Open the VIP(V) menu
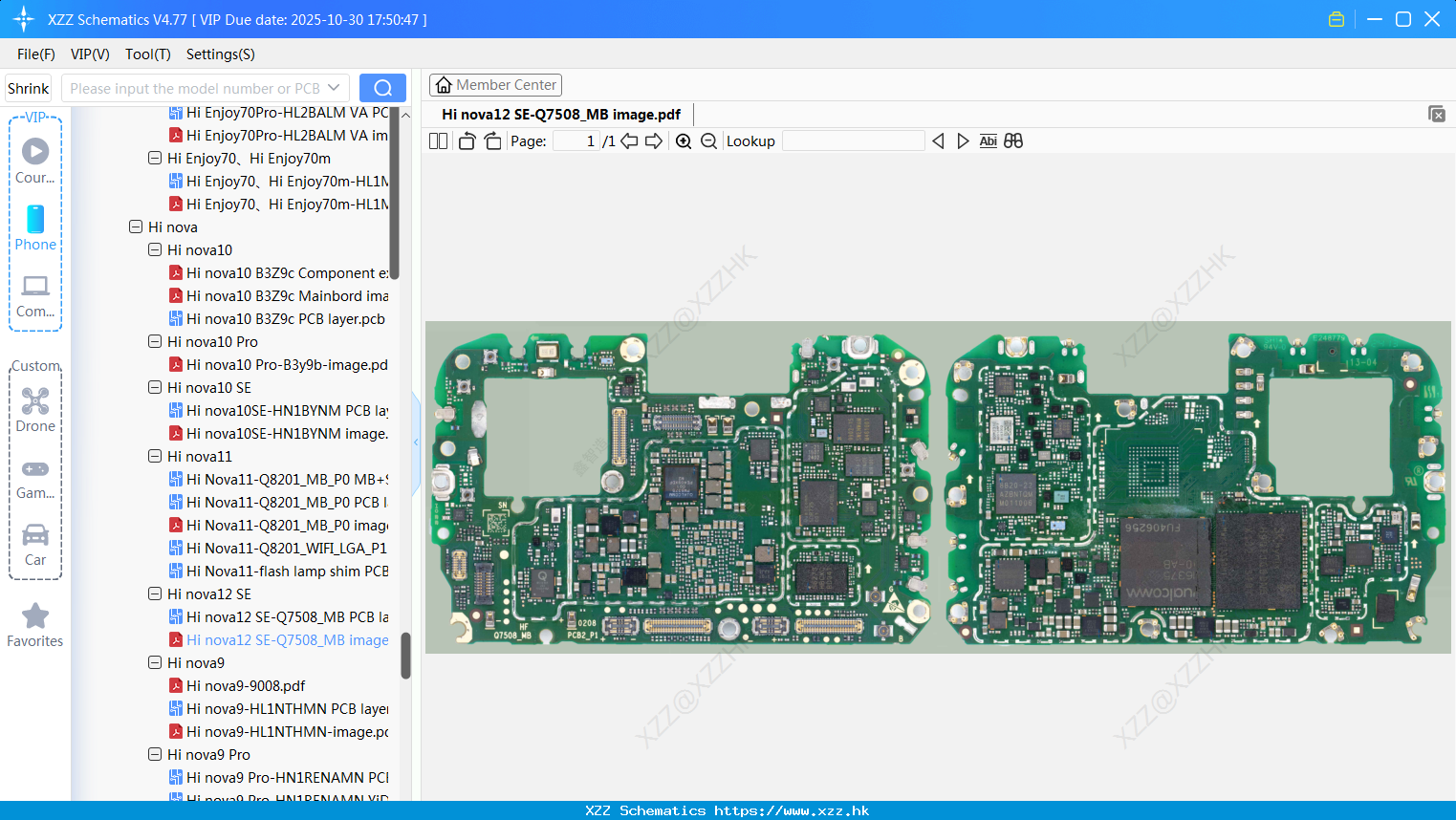Image resolution: width=1456 pixels, height=820 pixels. (x=90, y=54)
